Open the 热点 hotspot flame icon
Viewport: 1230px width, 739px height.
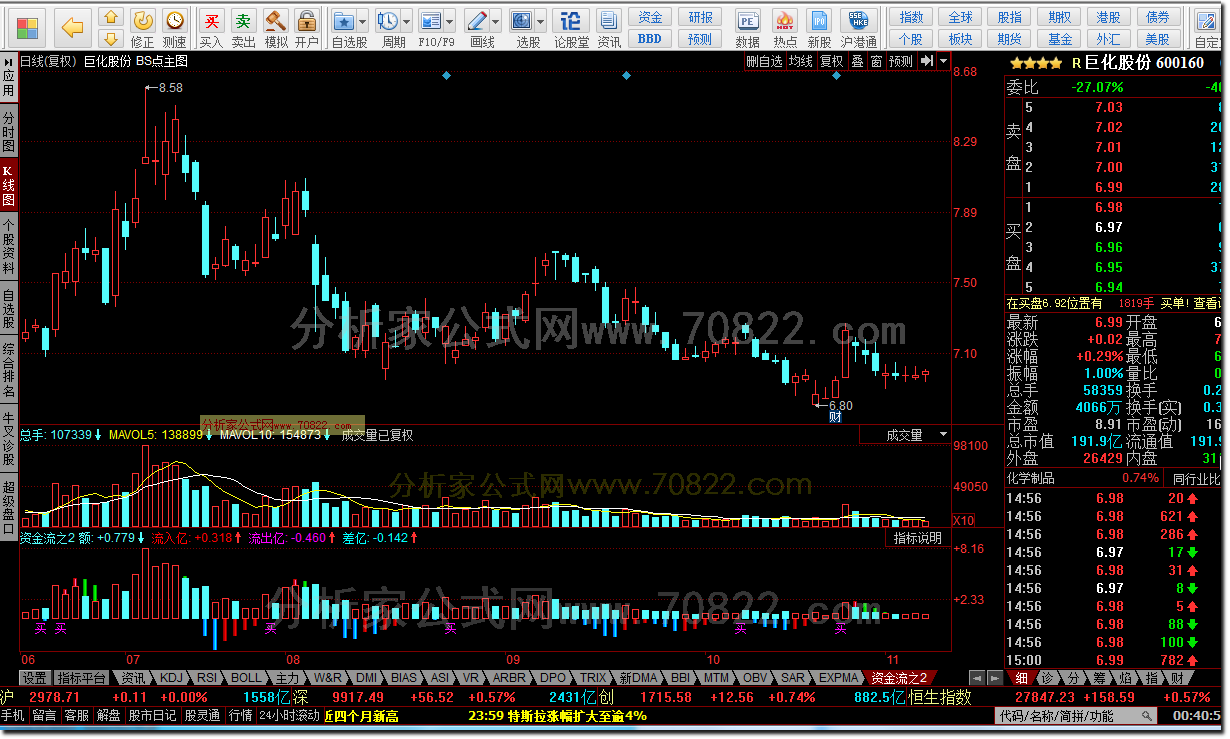coord(785,27)
